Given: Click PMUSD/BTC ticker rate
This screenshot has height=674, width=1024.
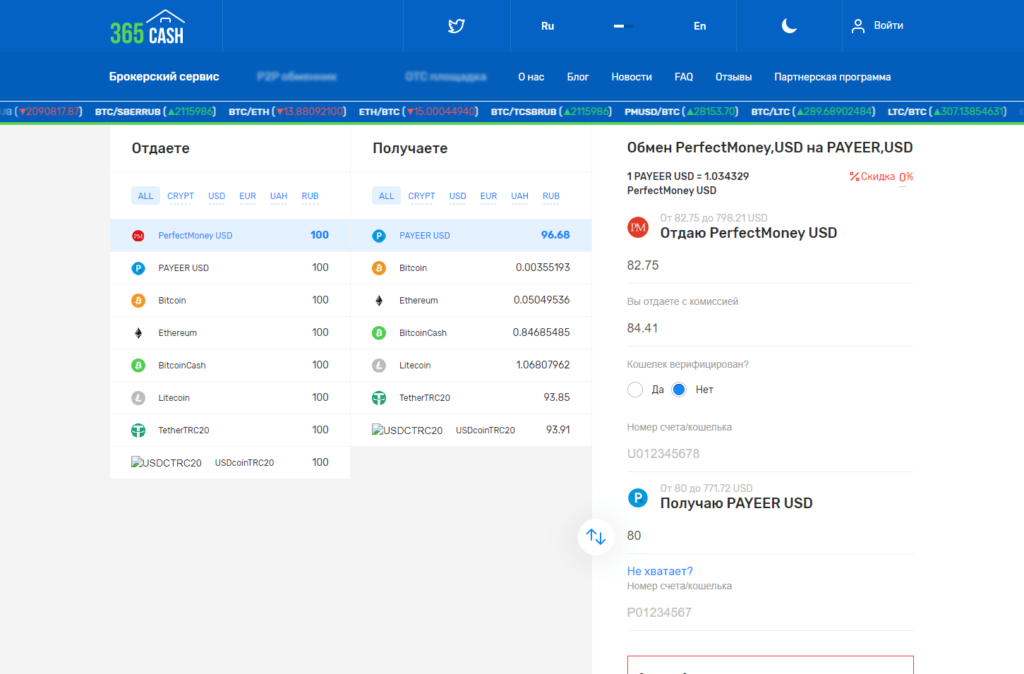Looking at the screenshot, I should click(x=681, y=112).
